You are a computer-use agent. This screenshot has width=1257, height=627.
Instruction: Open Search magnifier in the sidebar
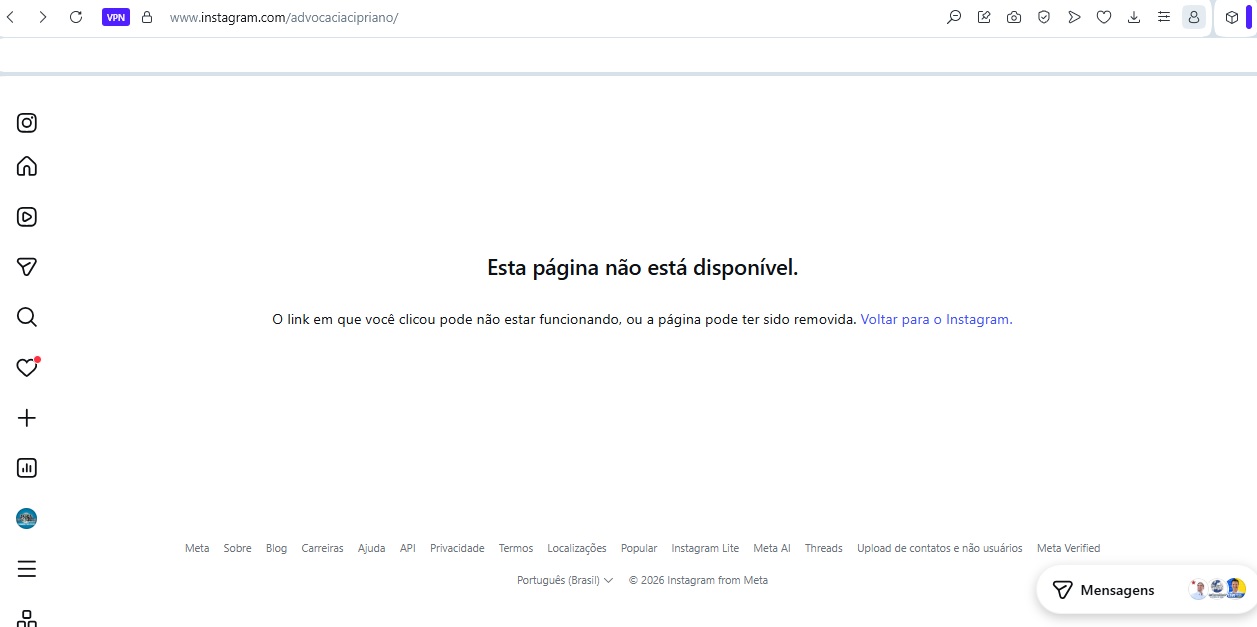tap(27, 317)
